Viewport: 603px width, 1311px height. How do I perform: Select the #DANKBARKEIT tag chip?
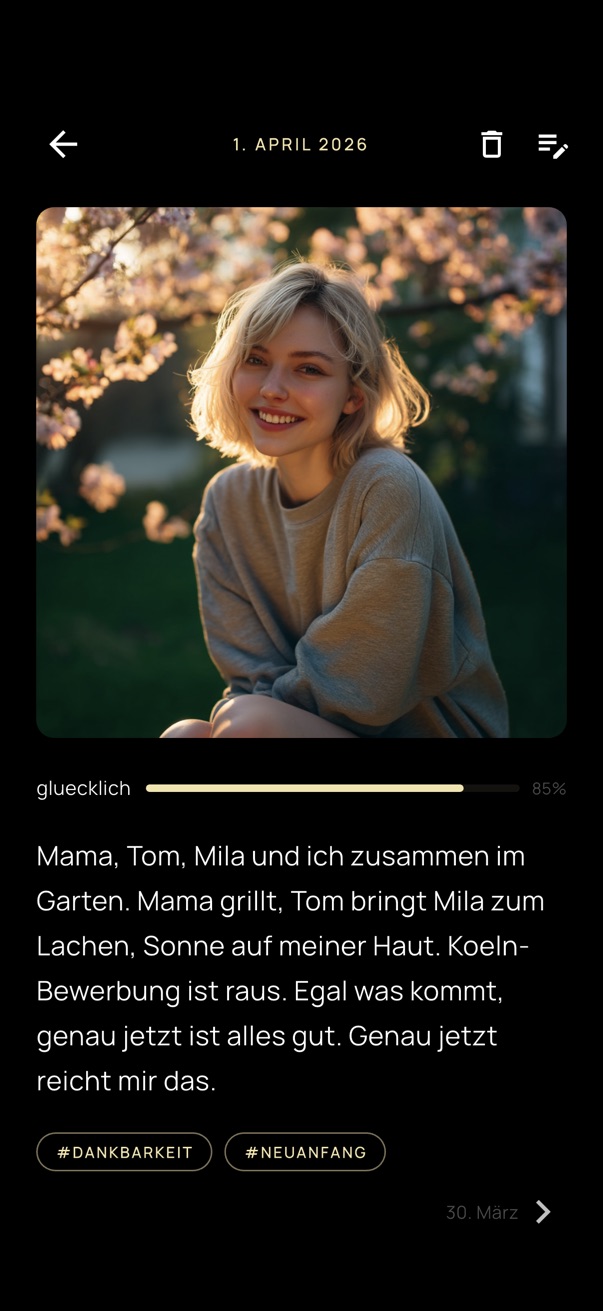(x=124, y=1152)
